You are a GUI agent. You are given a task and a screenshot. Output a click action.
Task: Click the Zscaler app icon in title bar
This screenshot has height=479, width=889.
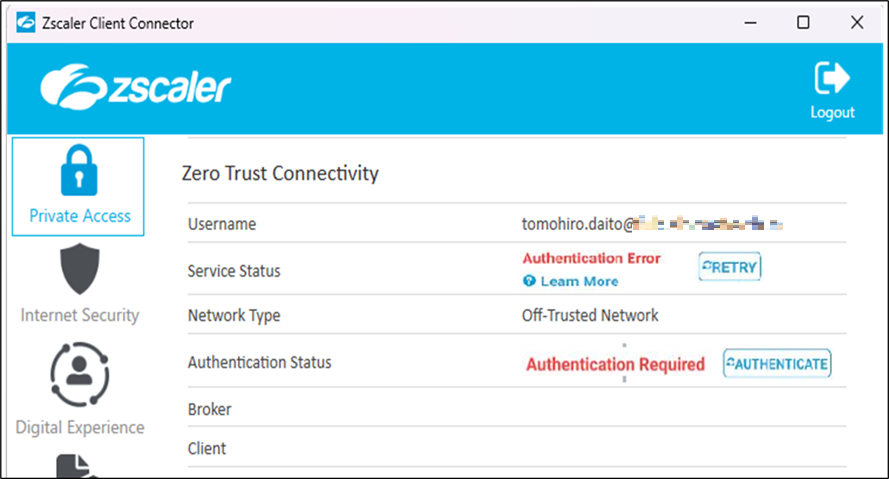[27, 22]
